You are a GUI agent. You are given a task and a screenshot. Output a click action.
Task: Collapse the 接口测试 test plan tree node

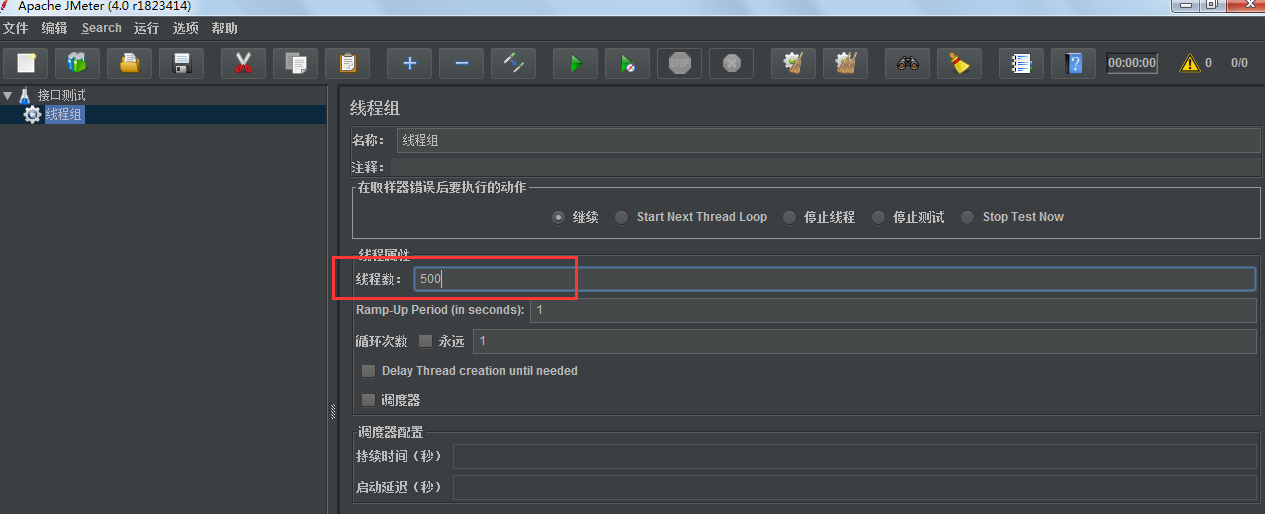coord(8,96)
